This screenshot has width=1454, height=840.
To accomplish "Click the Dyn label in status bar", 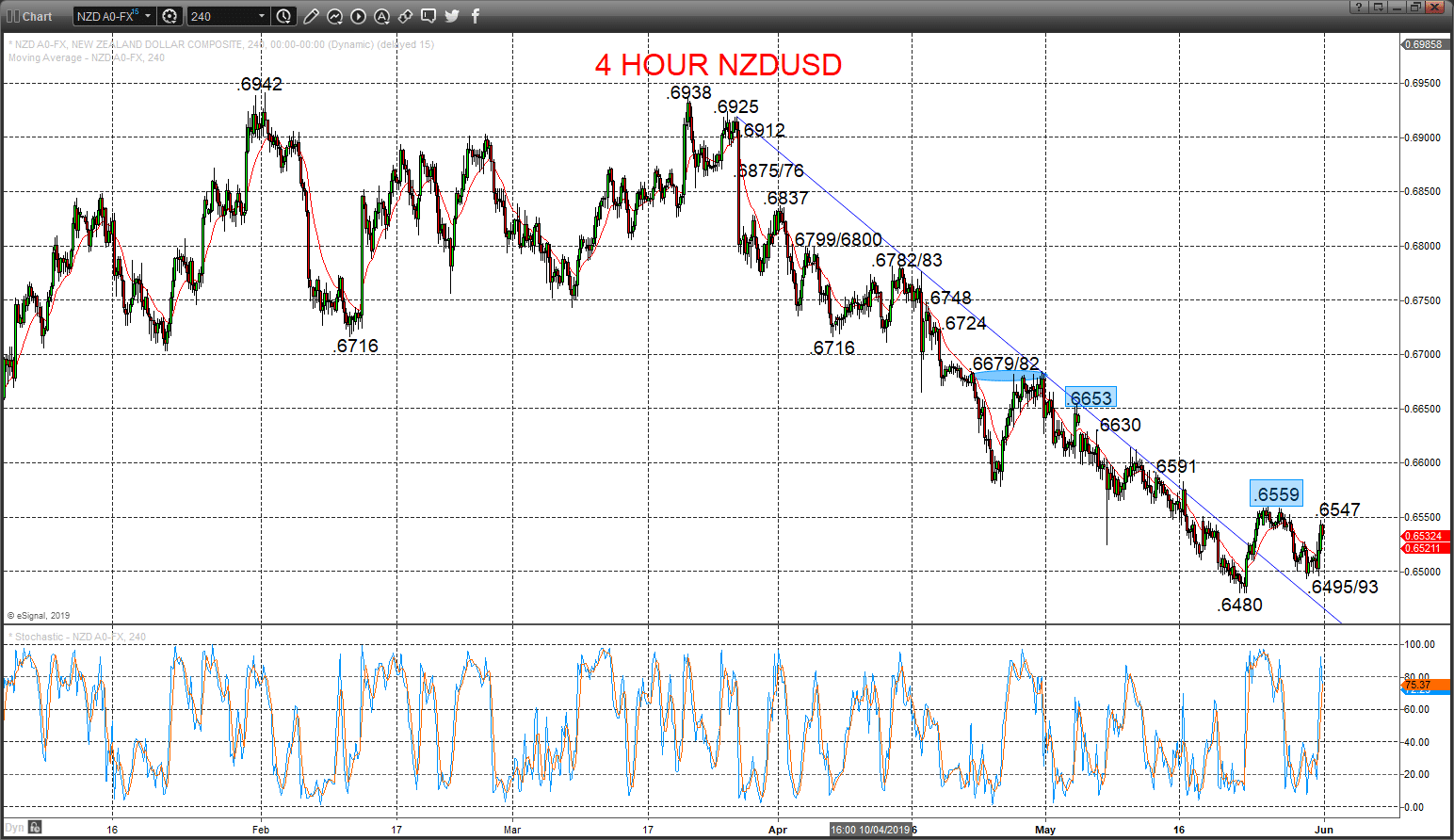I will tap(14, 828).
